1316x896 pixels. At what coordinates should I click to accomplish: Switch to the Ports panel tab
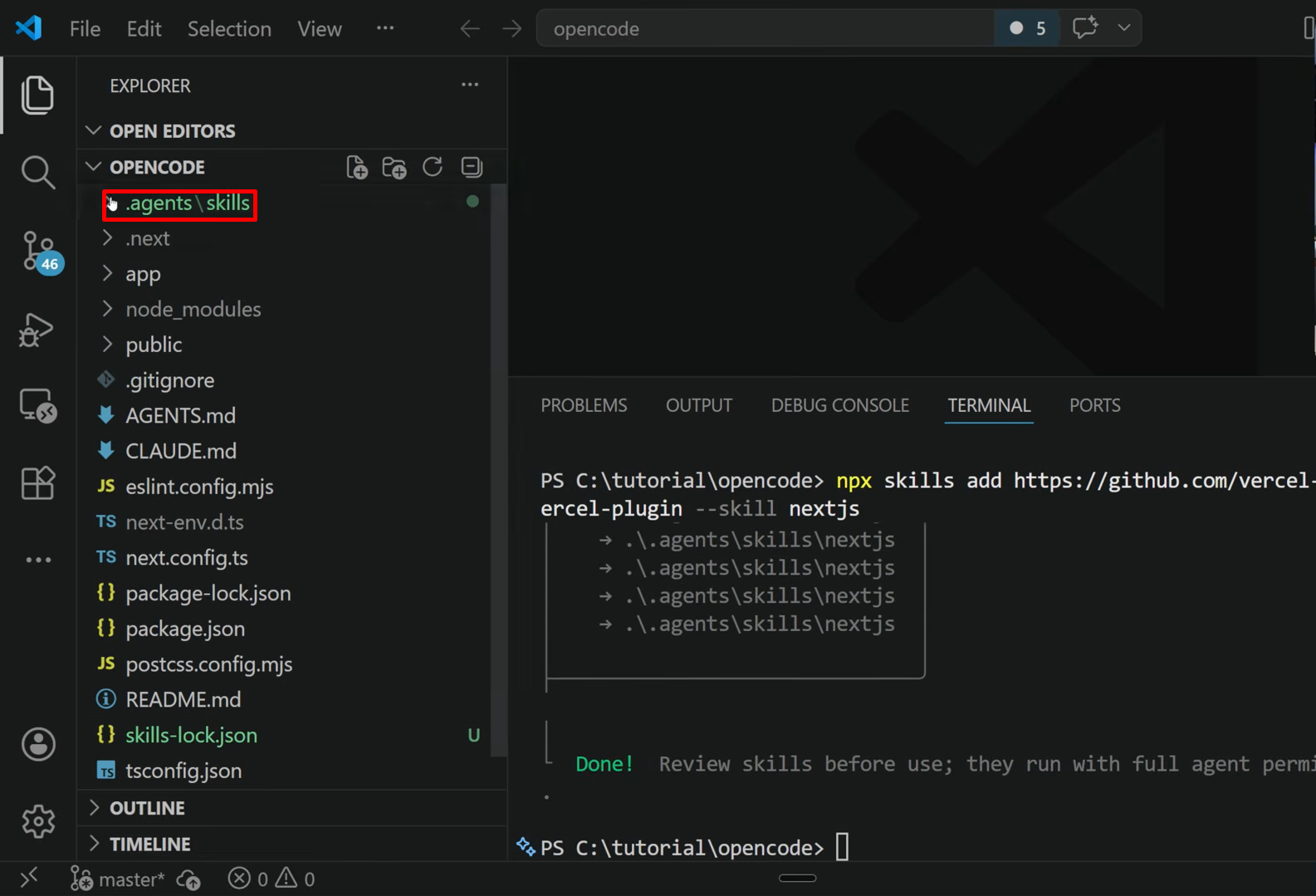click(1094, 405)
